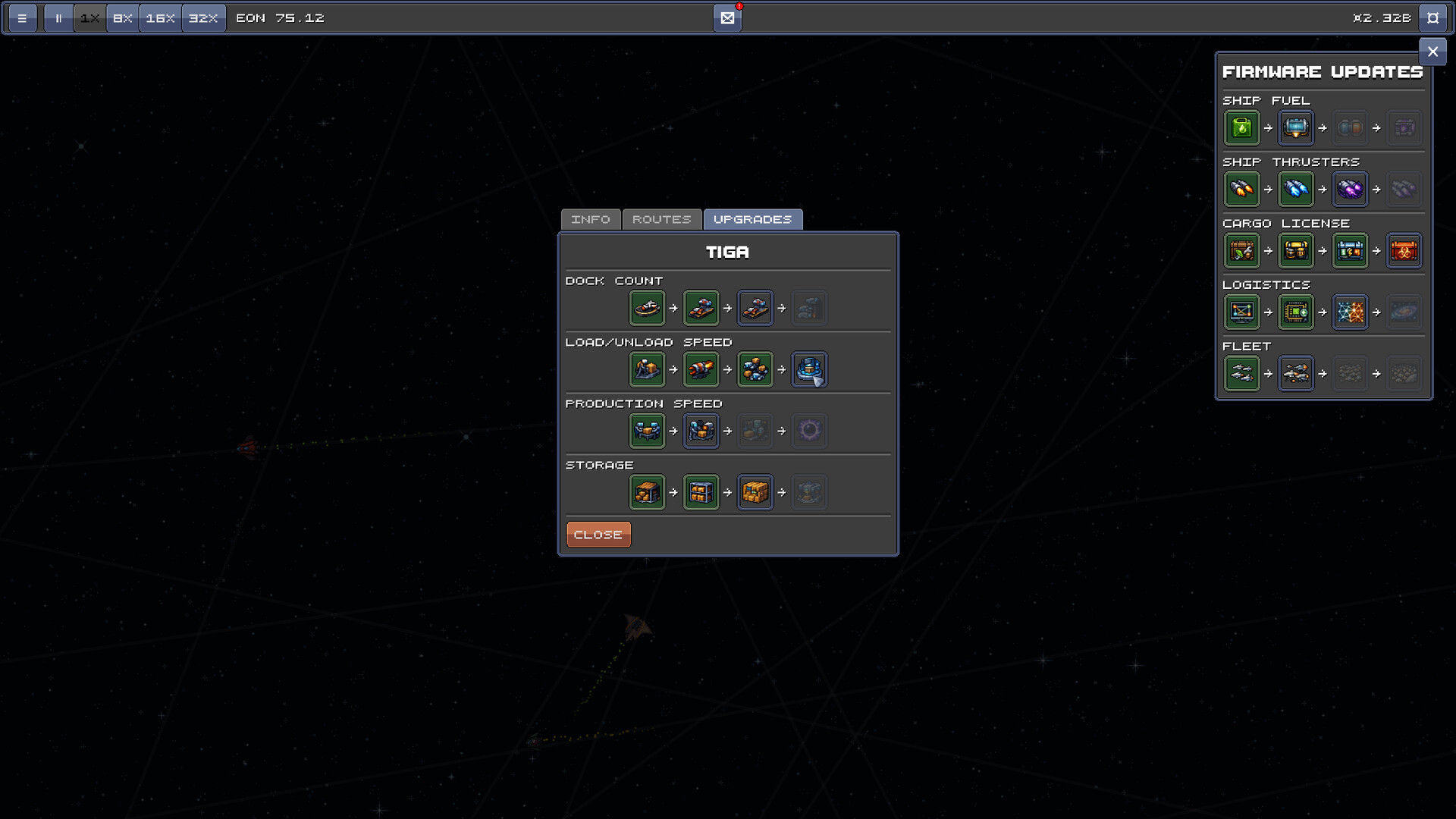Select the first Ship Fuel firmware upgrade

click(x=1241, y=127)
